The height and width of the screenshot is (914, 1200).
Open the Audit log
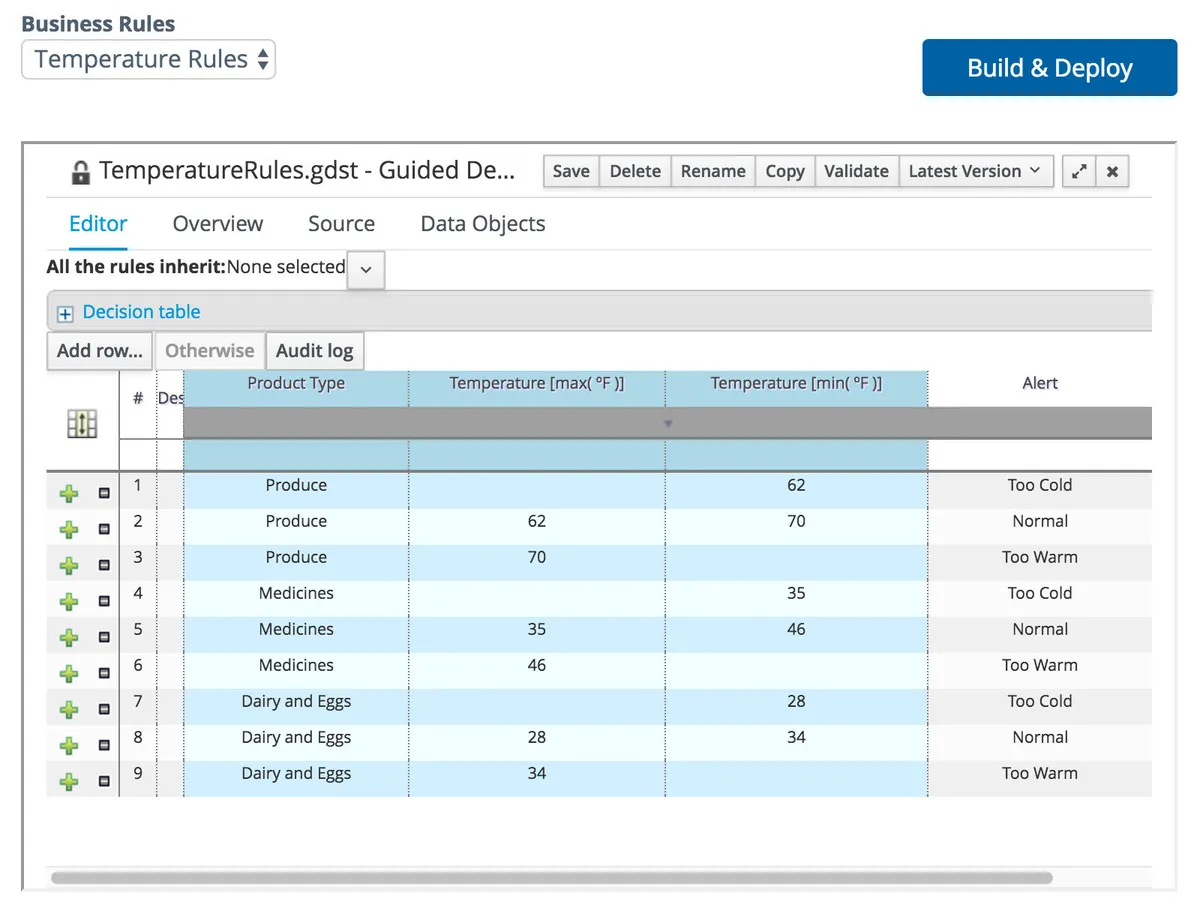click(x=315, y=351)
